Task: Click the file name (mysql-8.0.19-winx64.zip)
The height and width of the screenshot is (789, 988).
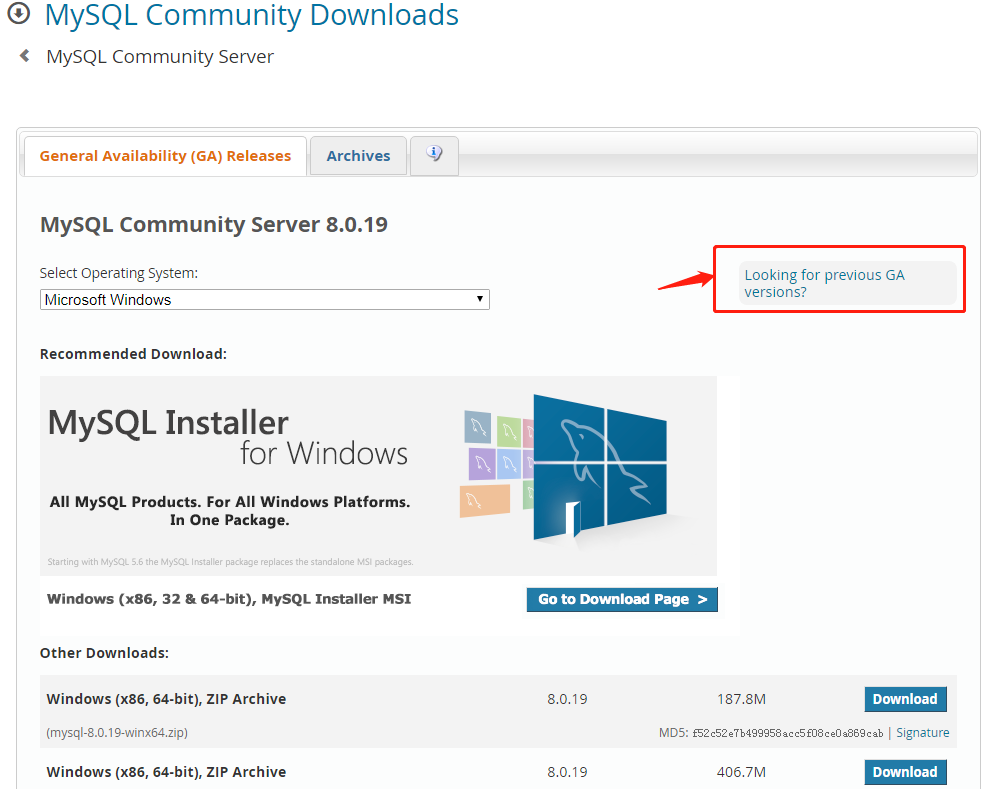Action: [117, 732]
